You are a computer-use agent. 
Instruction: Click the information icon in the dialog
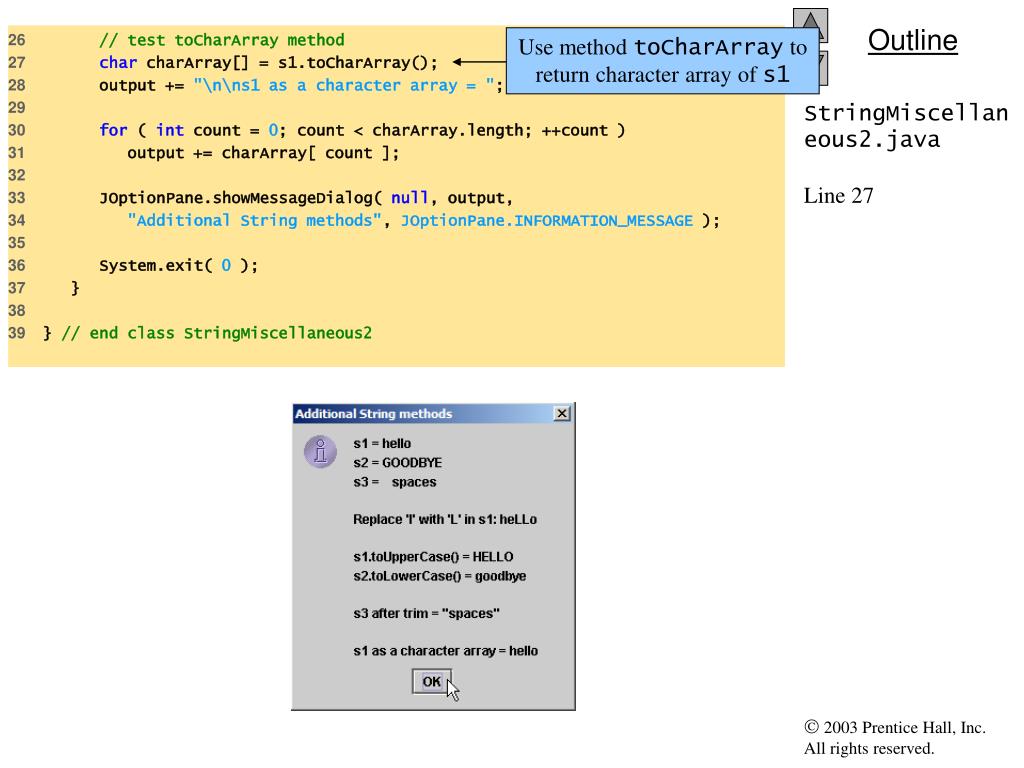(321, 451)
